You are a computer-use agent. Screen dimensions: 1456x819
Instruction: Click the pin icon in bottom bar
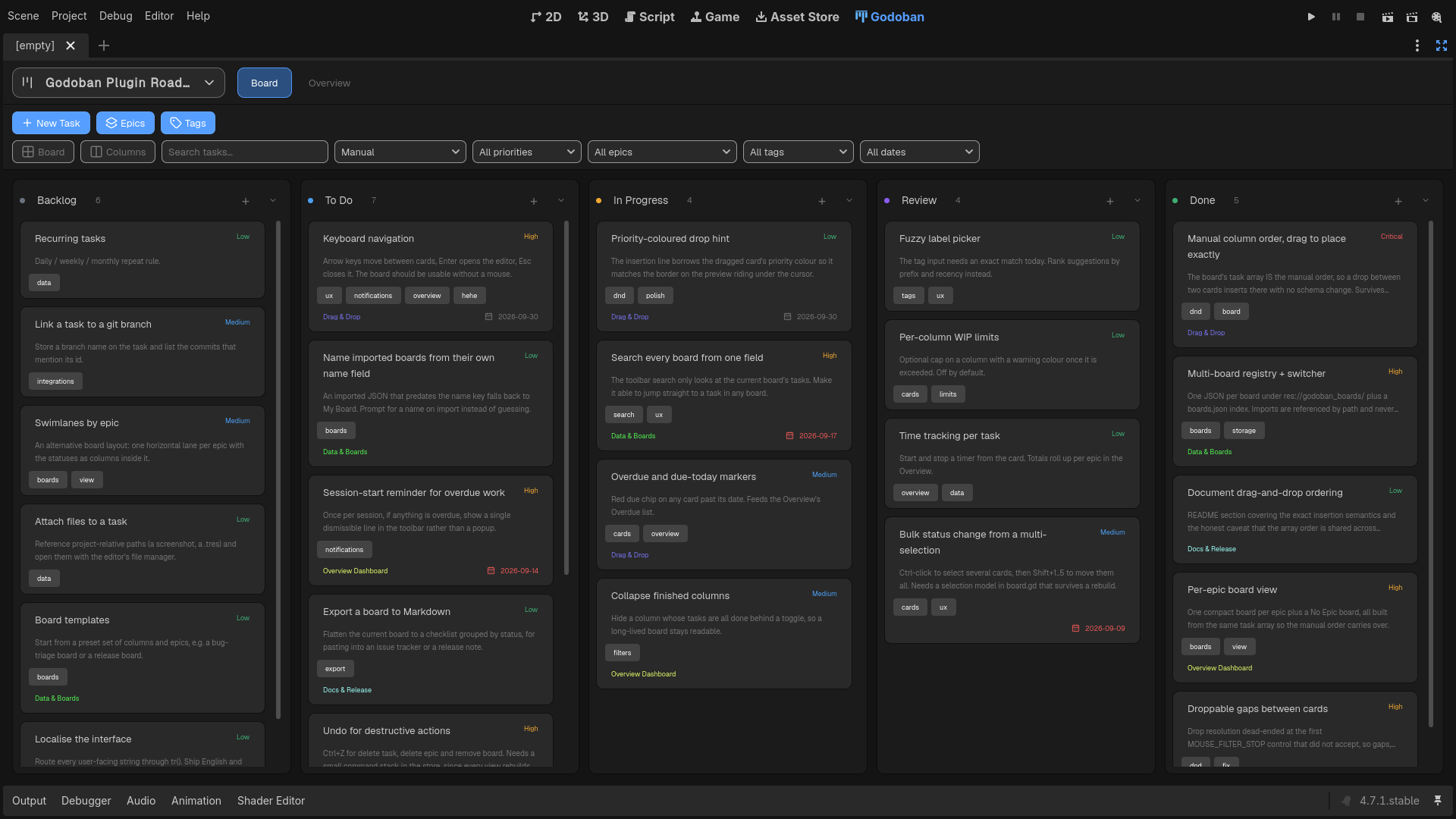pyautogui.click(x=1438, y=801)
